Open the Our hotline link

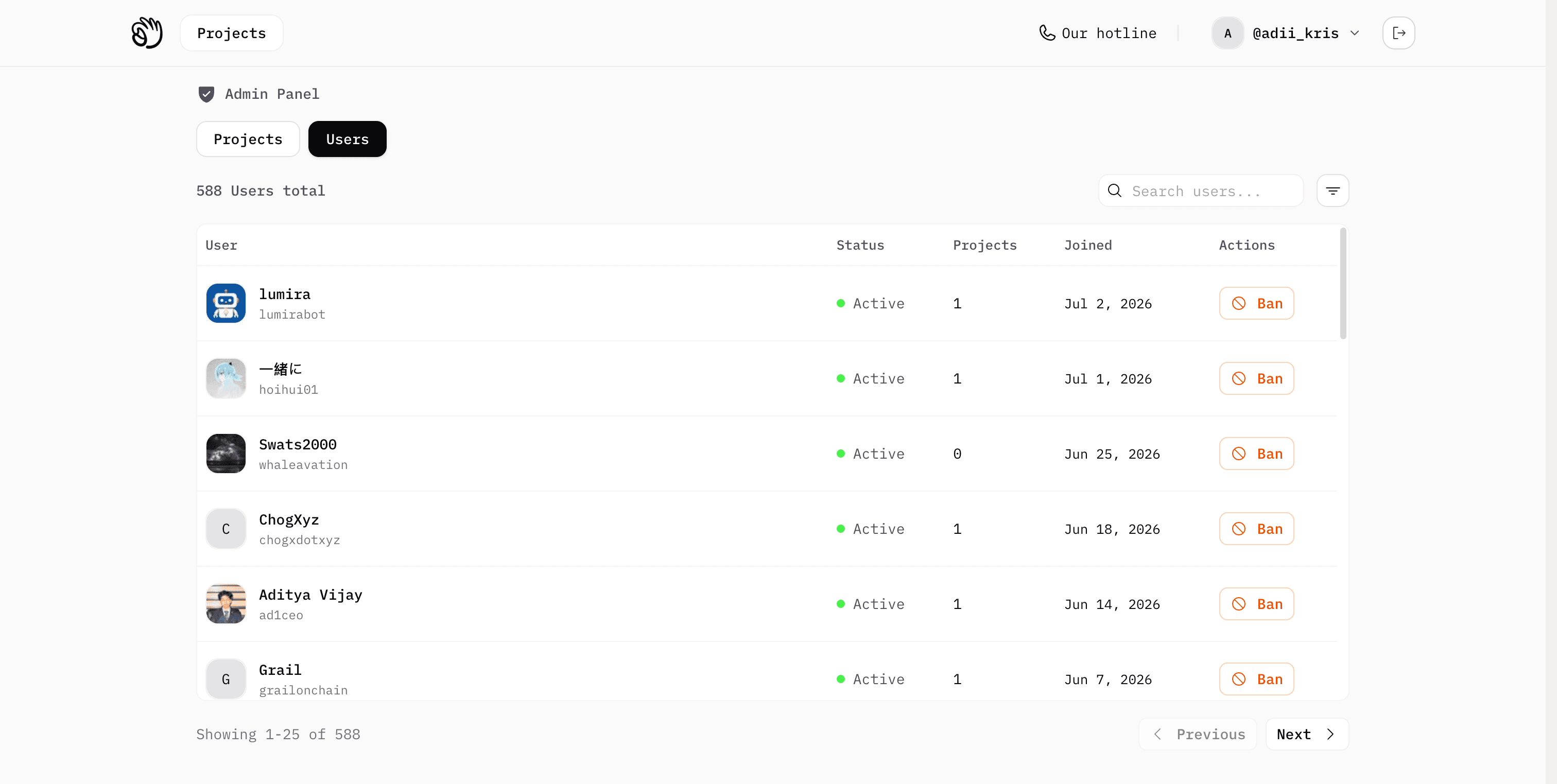coord(1098,33)
